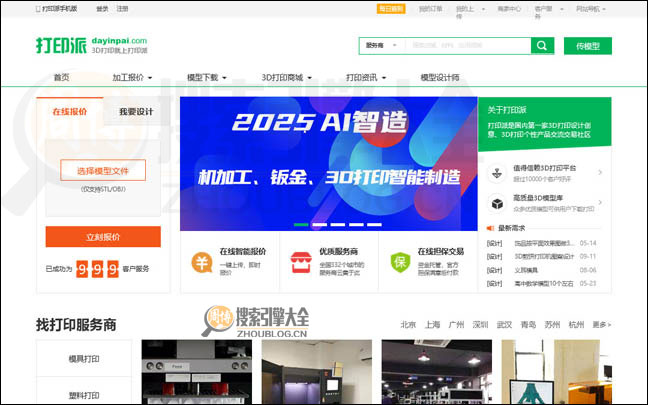Click the orange speaker icon by 最新需求
Screen dimensions: 648x405
(x=491, y=228)
